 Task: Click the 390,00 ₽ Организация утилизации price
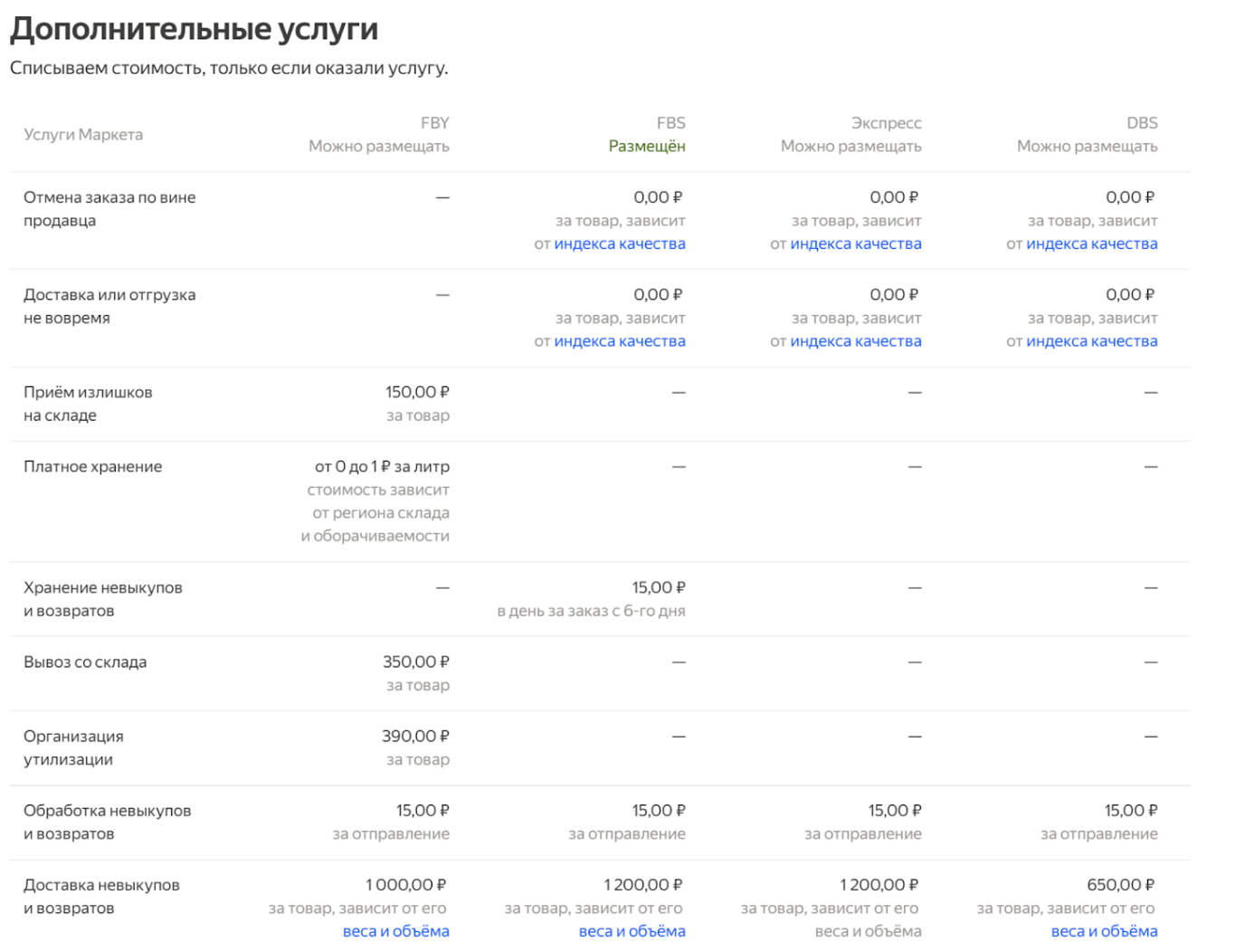coord(416,737)
